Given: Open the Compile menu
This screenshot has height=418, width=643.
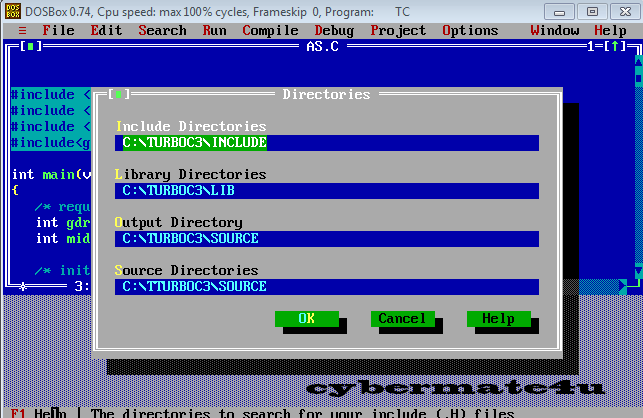Looking at the screenshot, I should tap(270, 30).
